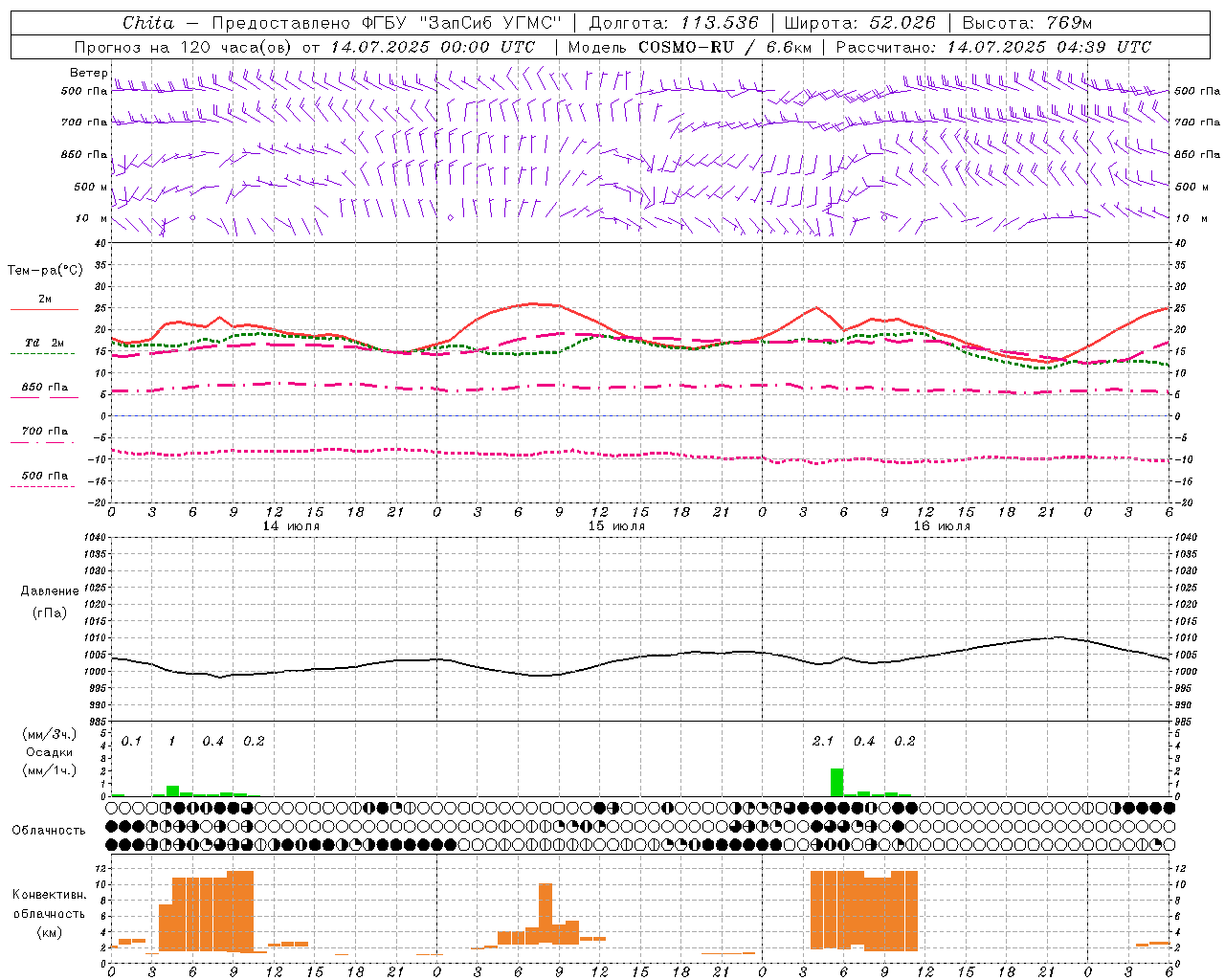Click the green dotted "Td 2м" legend entry
This screenshot has width=1225, height=980.
point(44,346)
